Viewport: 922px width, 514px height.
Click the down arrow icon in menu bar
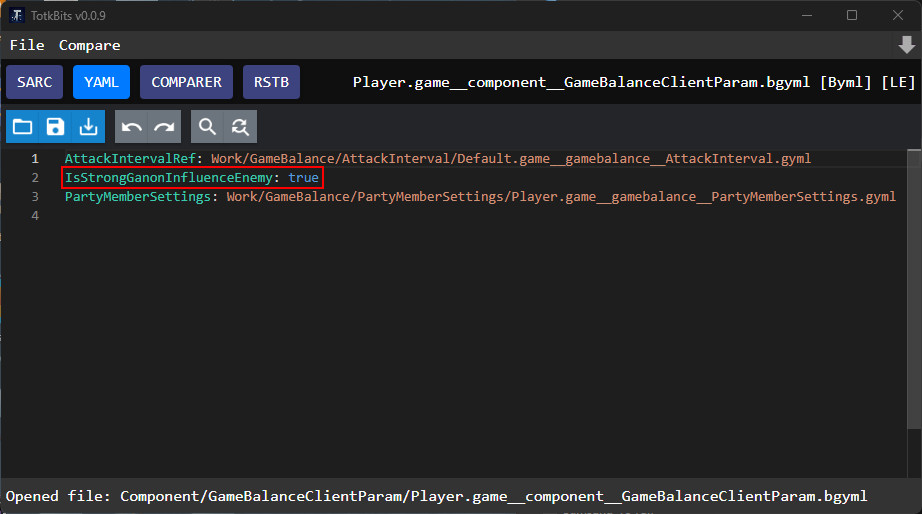[906, 45]
